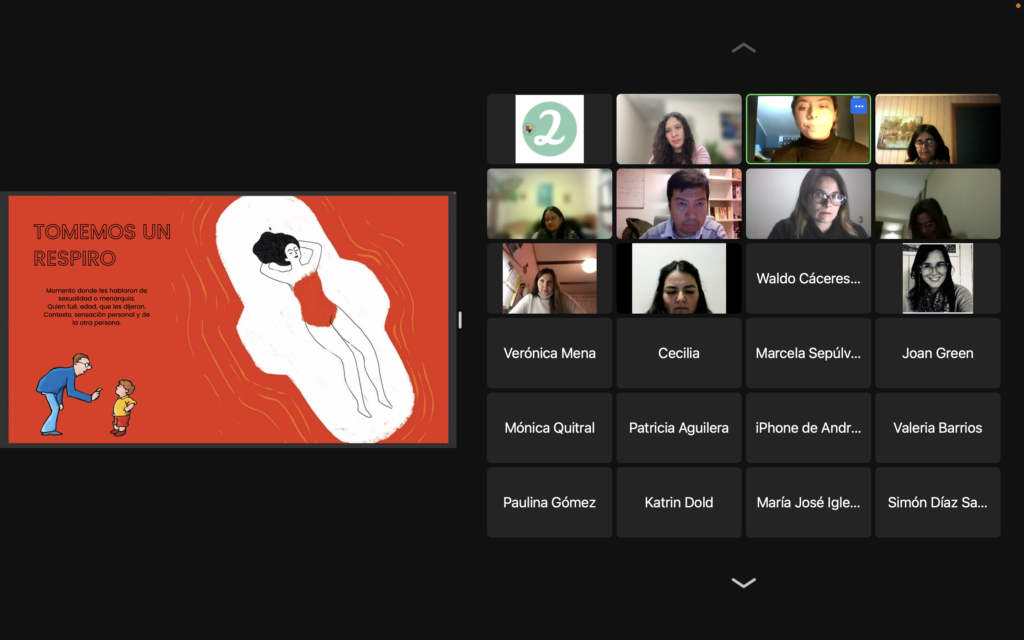This screenshot has width=1024, height=640.
Task: Select Paulina Gómez participant tile
Action: 549,502
